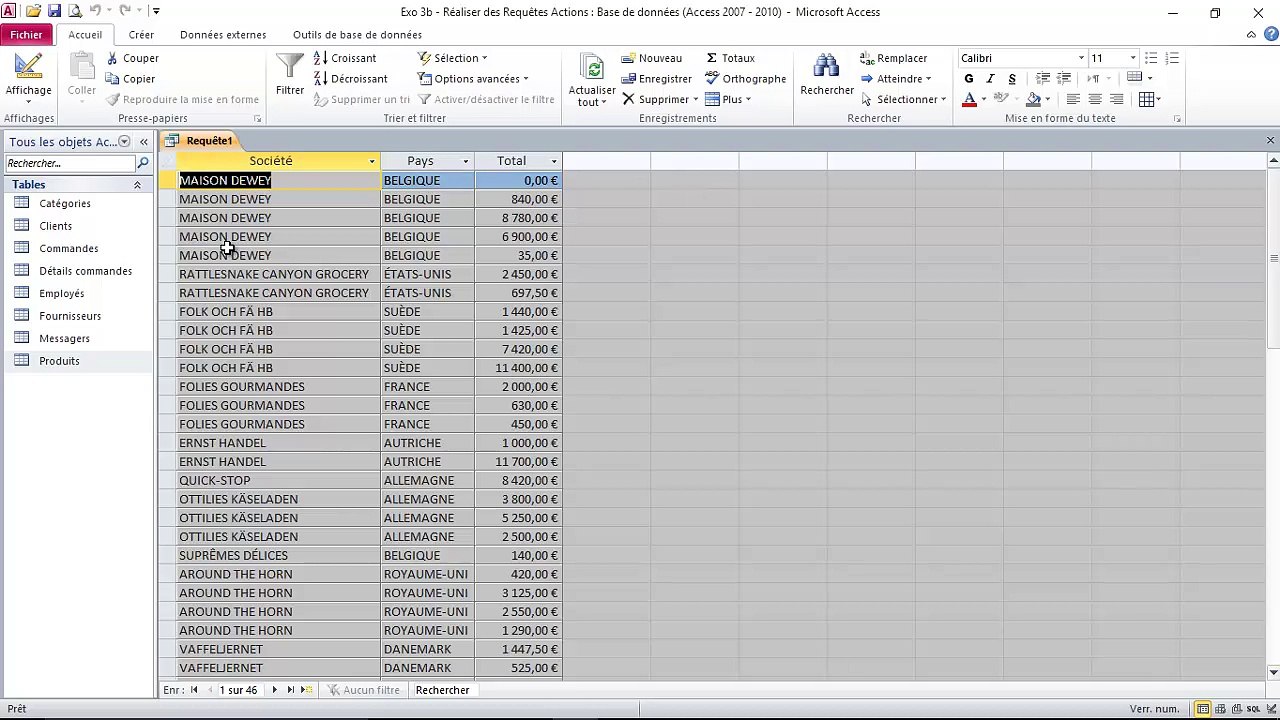
Task: Toggle bold G formatting
Action: point(968,79)
